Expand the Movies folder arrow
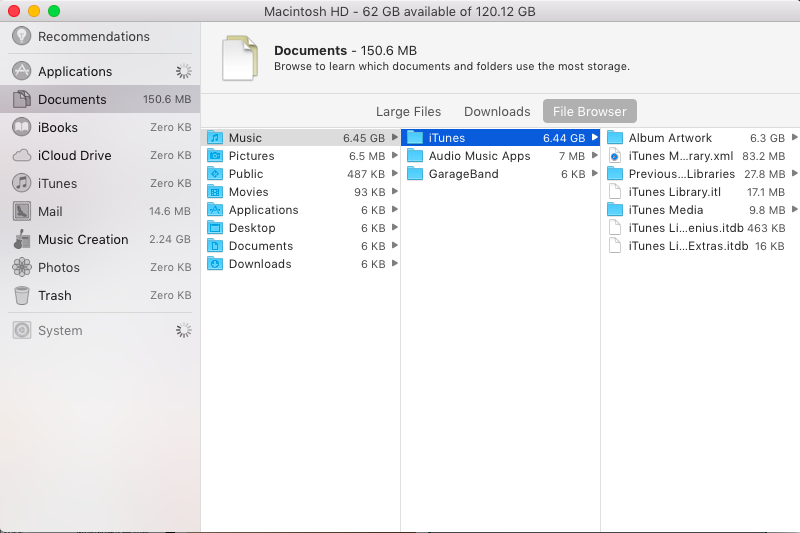 click(x=394, y=191)
